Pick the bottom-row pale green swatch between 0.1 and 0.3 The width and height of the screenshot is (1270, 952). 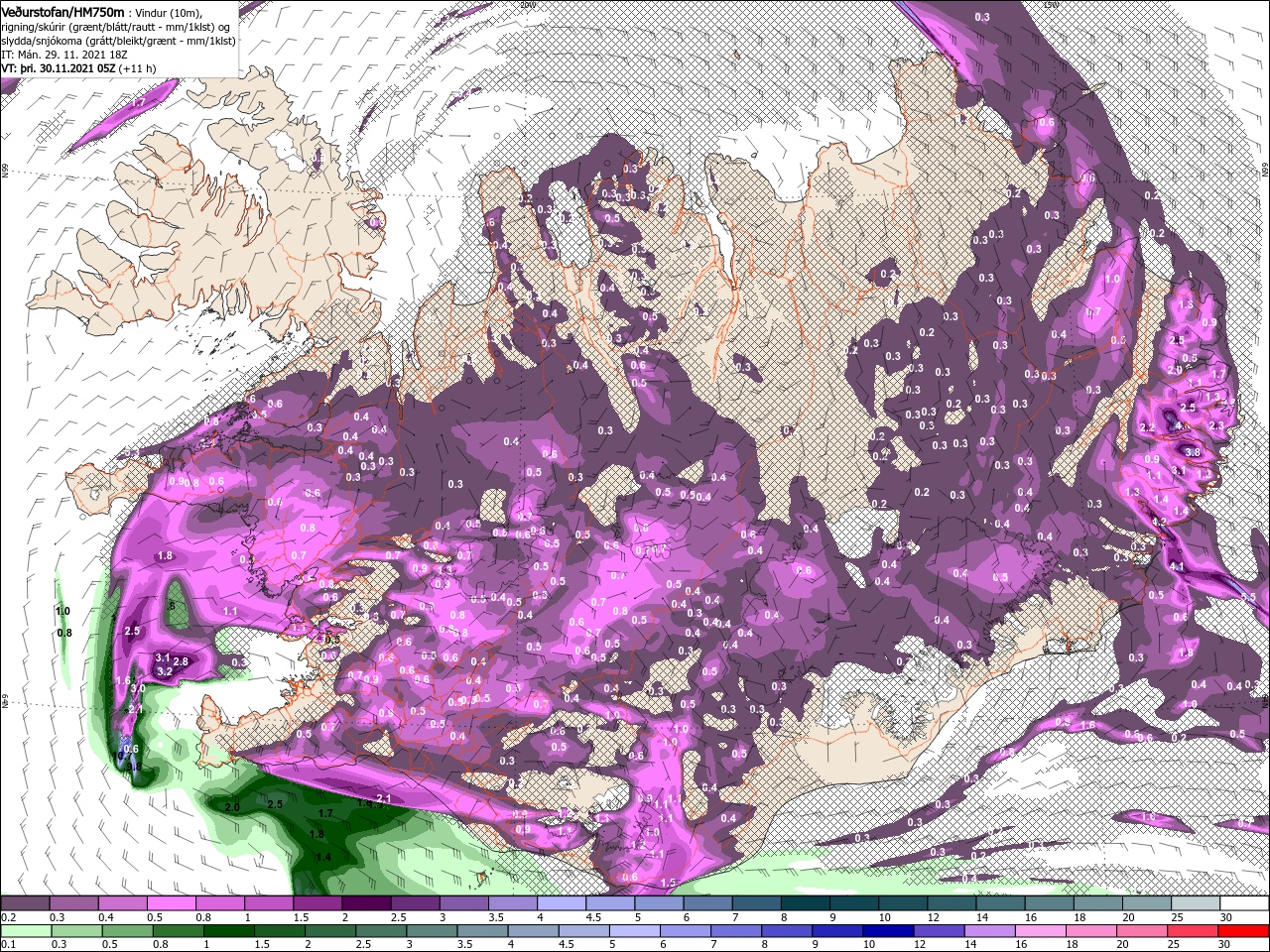[x=27, y=931]
